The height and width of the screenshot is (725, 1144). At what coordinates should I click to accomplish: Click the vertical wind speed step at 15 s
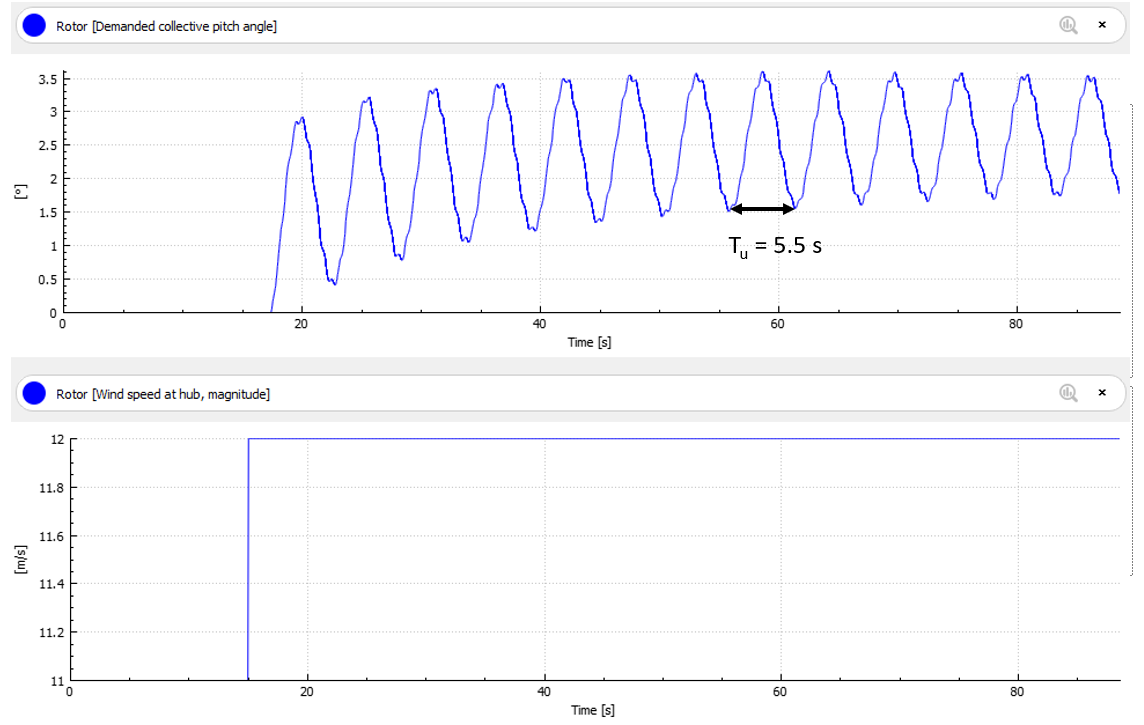(x=248, y=560)
